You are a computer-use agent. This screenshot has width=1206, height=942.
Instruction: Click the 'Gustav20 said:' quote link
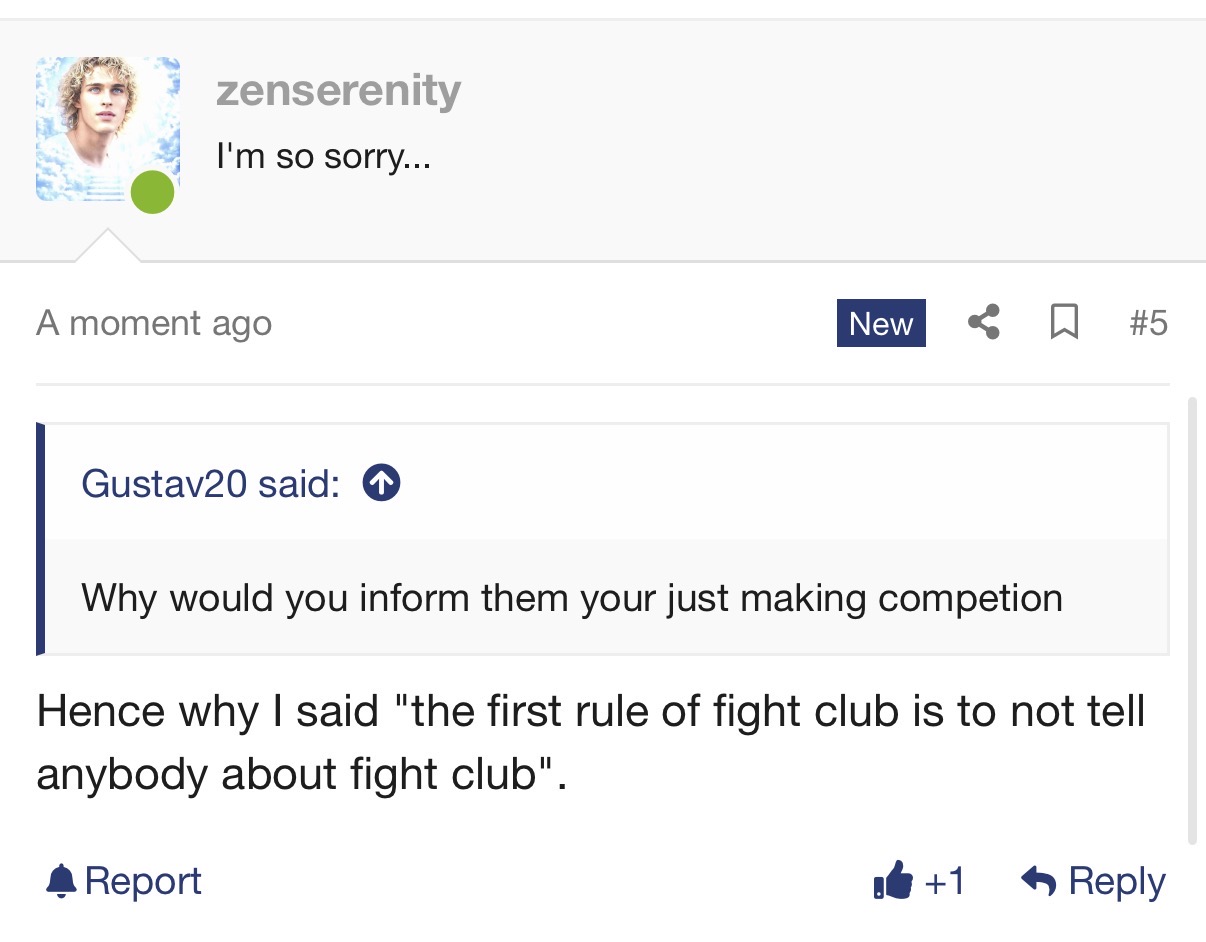pos(210,484)
